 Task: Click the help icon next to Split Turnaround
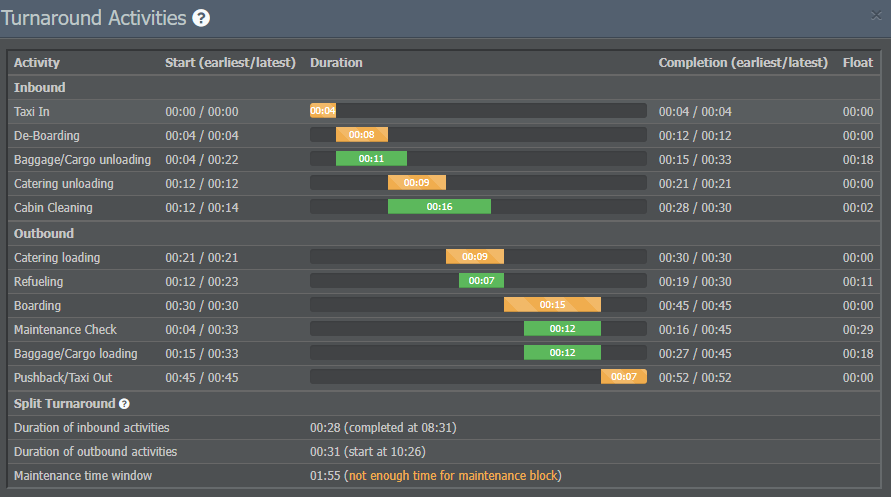pyautogui.click(x=124, y=404)
